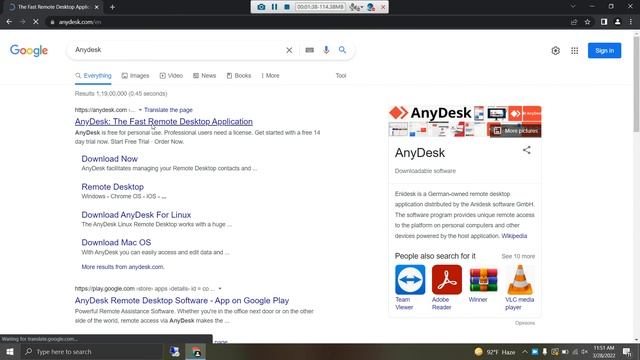Open the Wikipedia link

pyautogui.click(x=514, y=236)
